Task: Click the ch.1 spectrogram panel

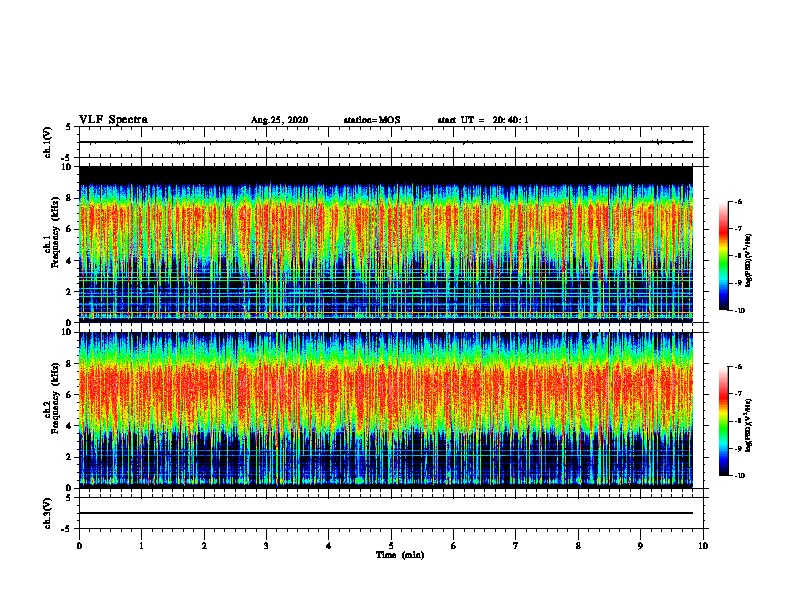Action: point(386,244)
